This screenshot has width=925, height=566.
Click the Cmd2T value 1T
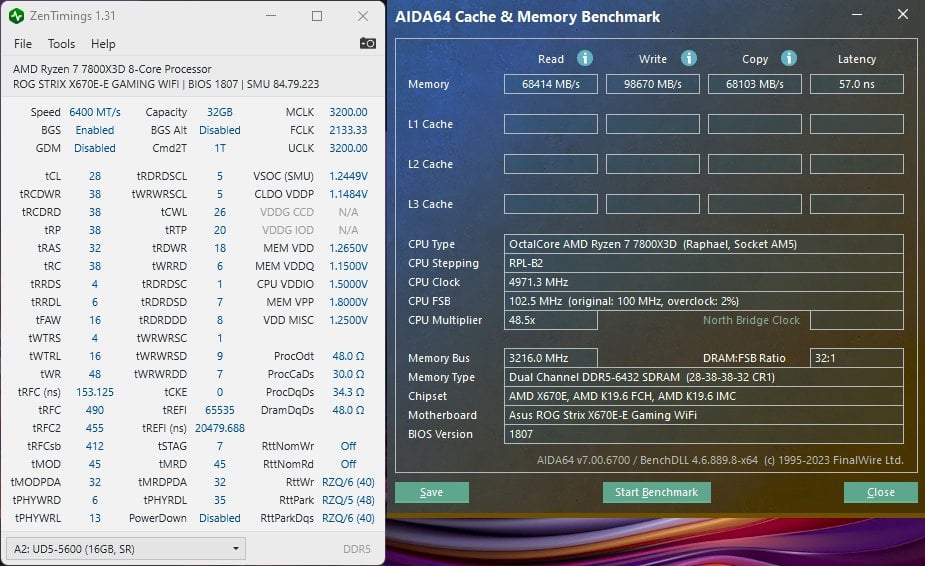(x=219, y=148)
